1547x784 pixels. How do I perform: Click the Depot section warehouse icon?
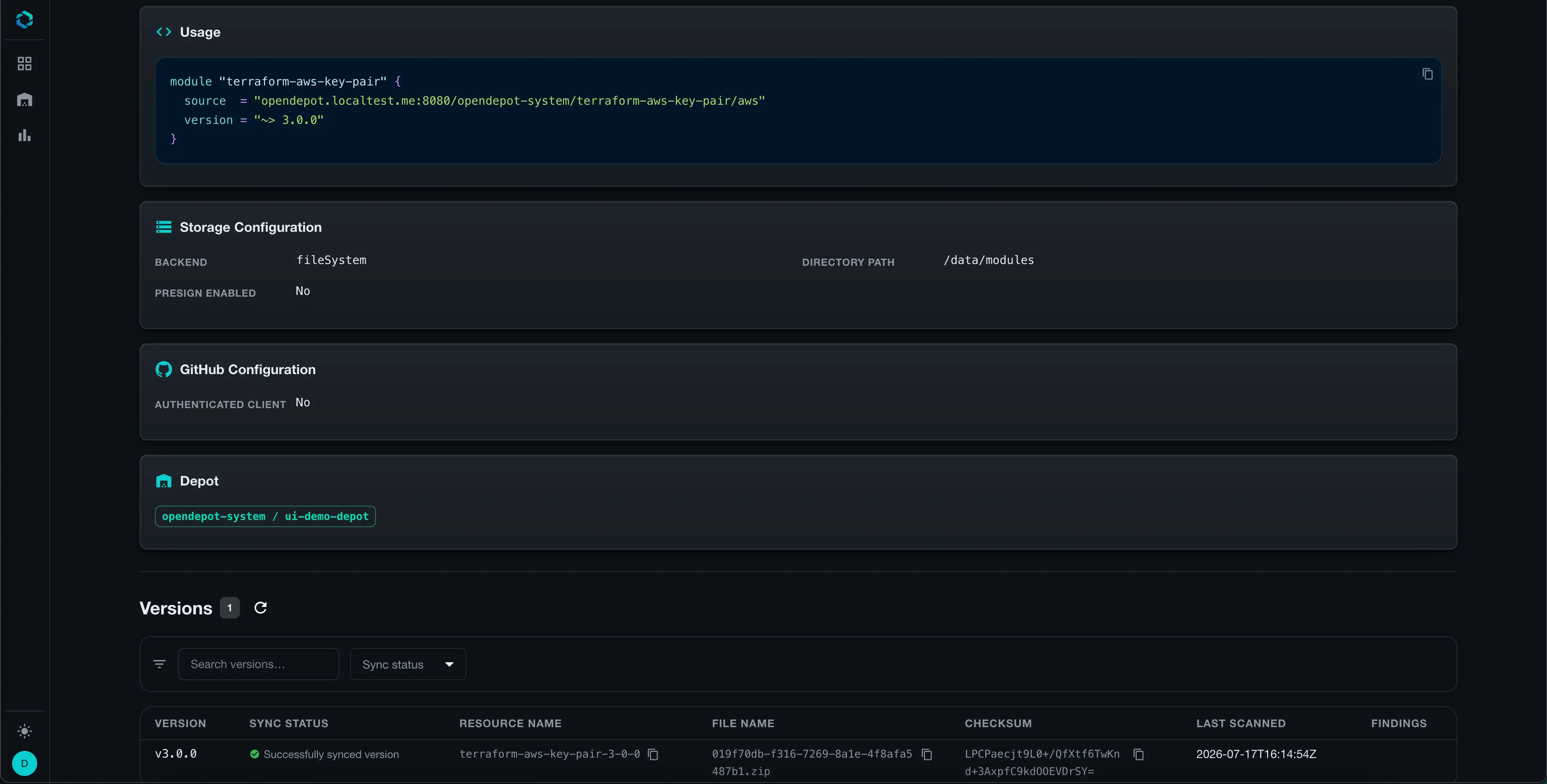coord(163,481)
